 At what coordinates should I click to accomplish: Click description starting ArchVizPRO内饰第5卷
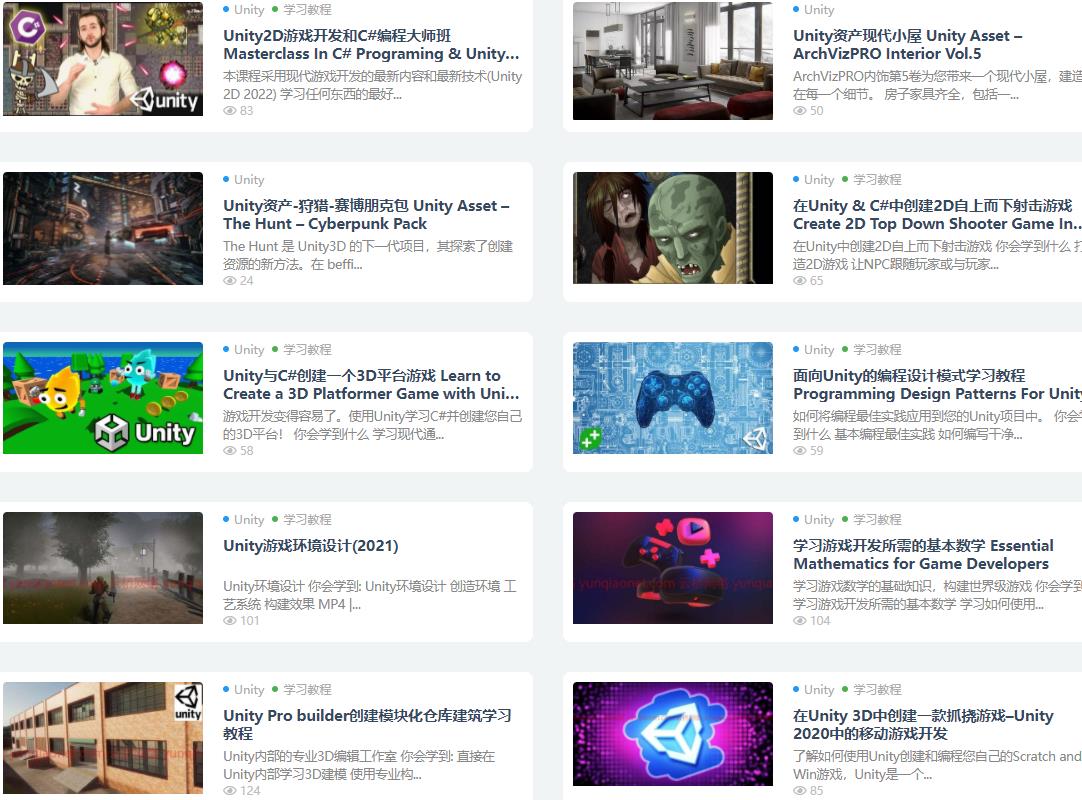(x=937, y=85)
